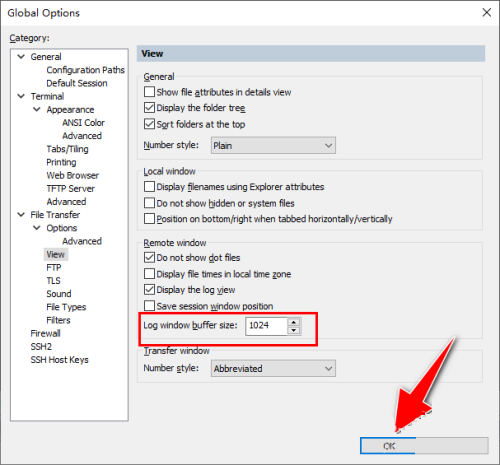Uncheck Display the folder tree
The width and height of the screenshot is (500, 465).
149,108
